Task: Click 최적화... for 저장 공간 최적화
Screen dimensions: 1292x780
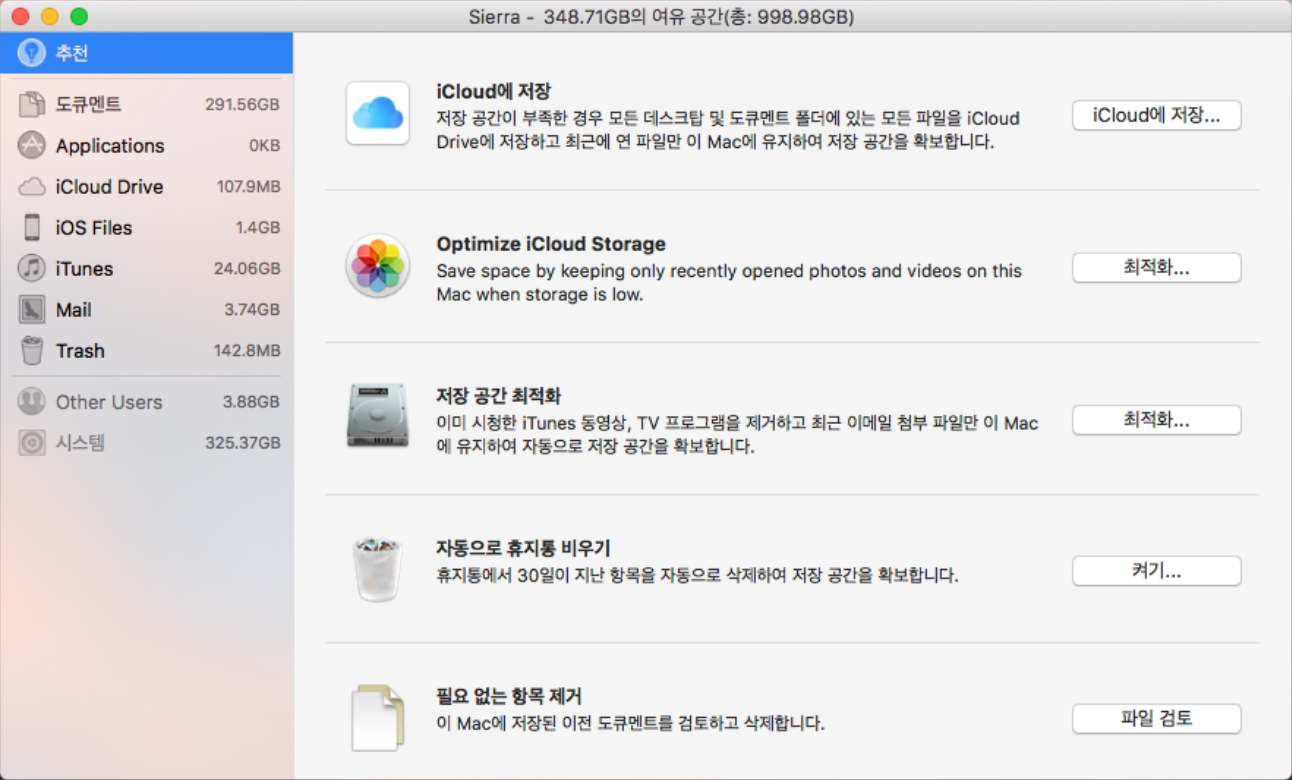Action: [x=1156, y=420]
